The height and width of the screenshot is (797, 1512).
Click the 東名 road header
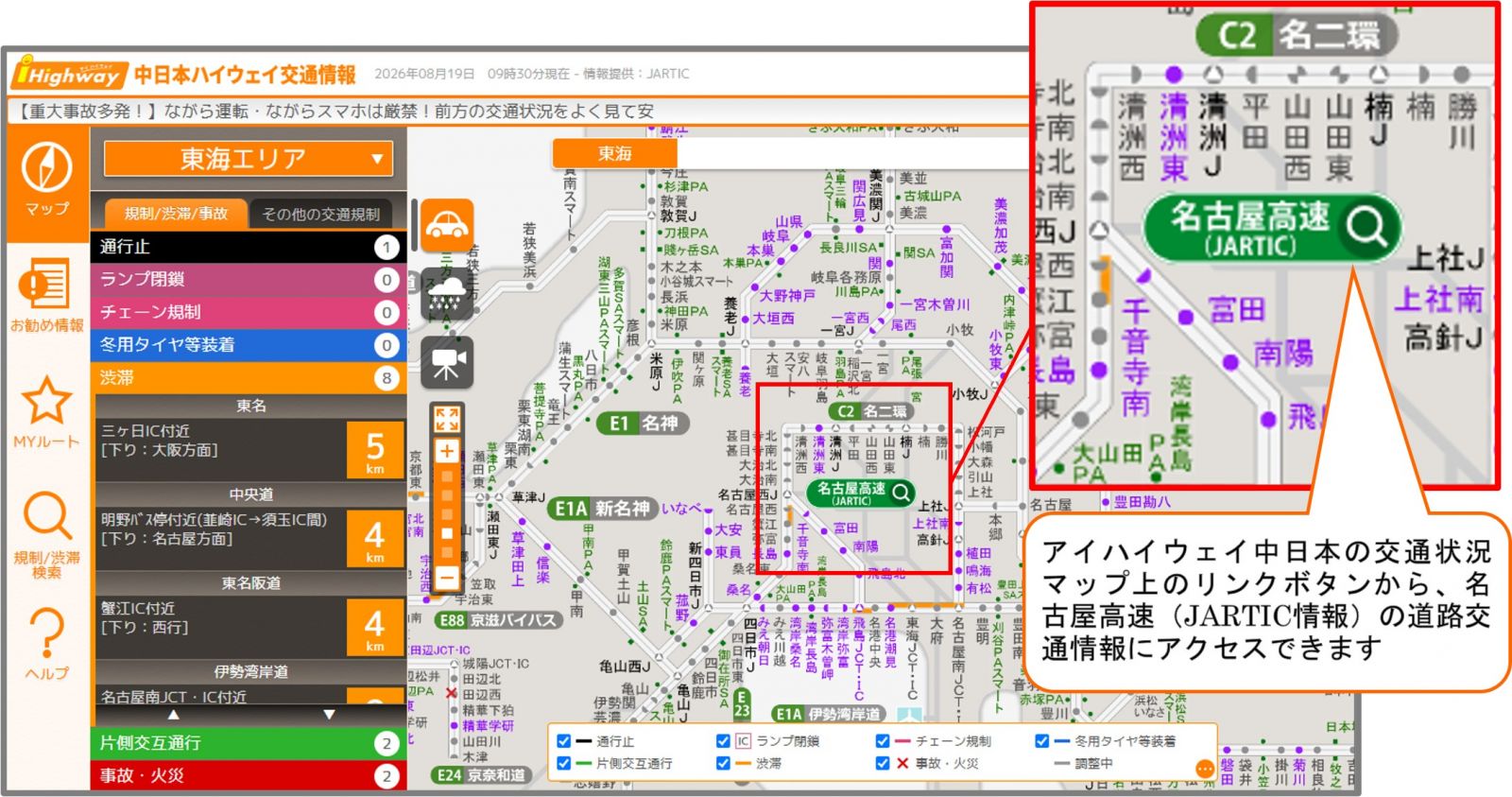click(x=250, y=406)
